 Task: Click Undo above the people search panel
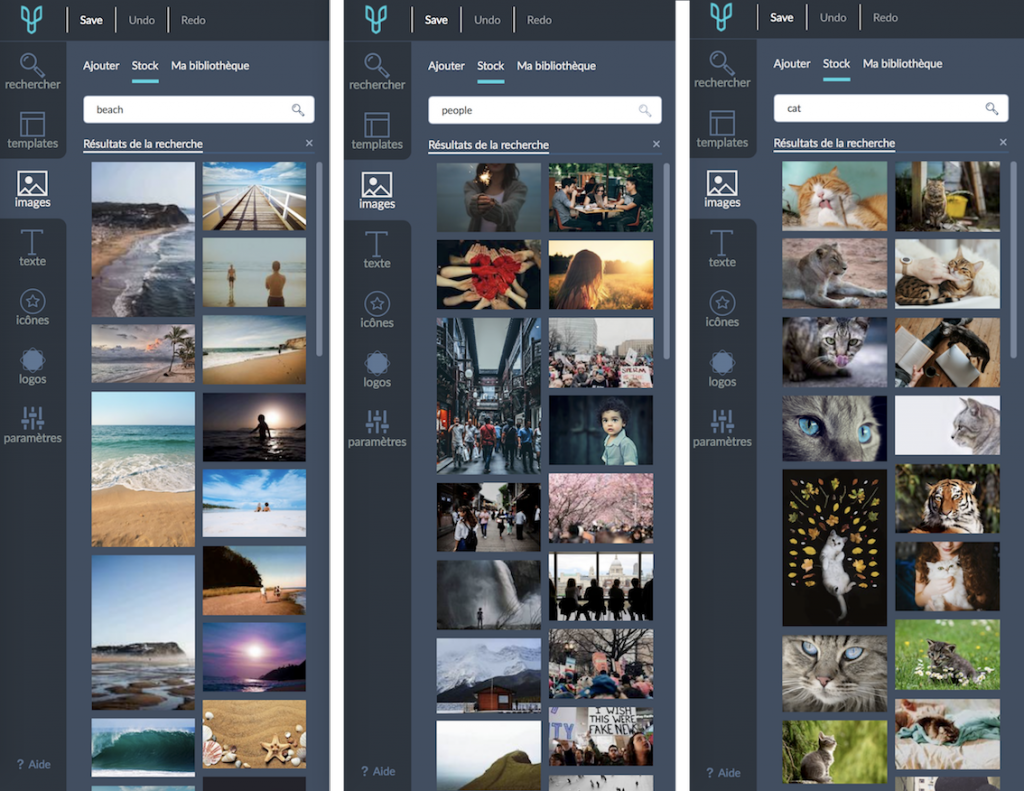pos(487,20)
